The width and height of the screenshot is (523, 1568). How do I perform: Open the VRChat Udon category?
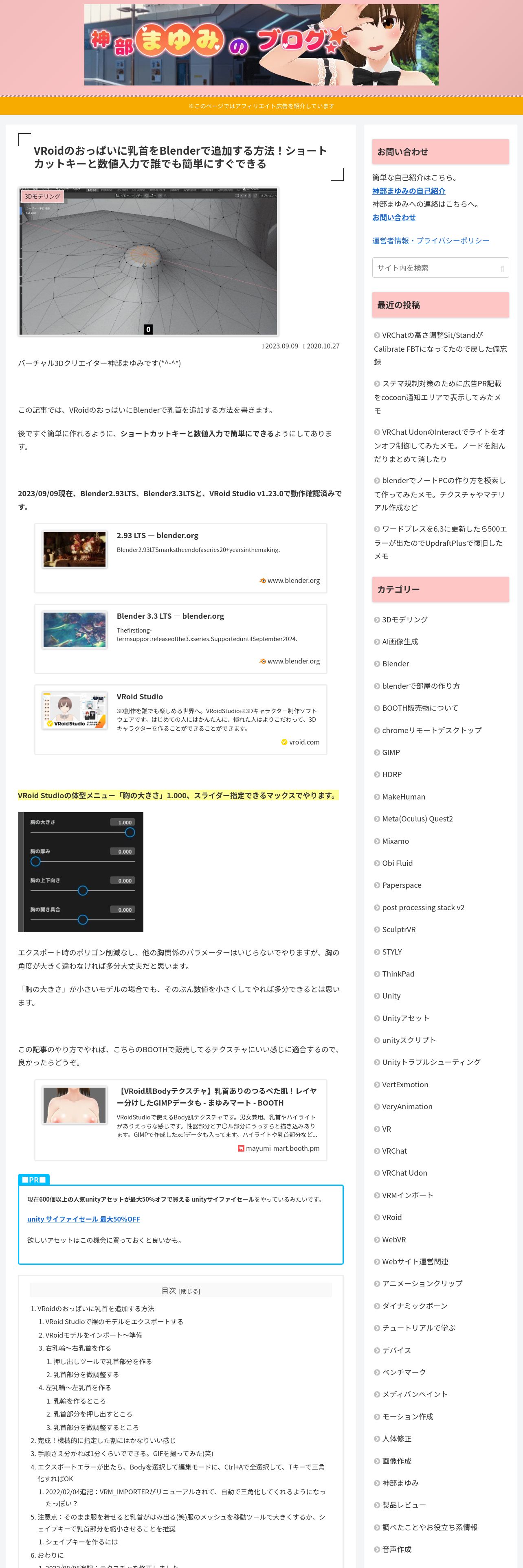pos(404,1173)
